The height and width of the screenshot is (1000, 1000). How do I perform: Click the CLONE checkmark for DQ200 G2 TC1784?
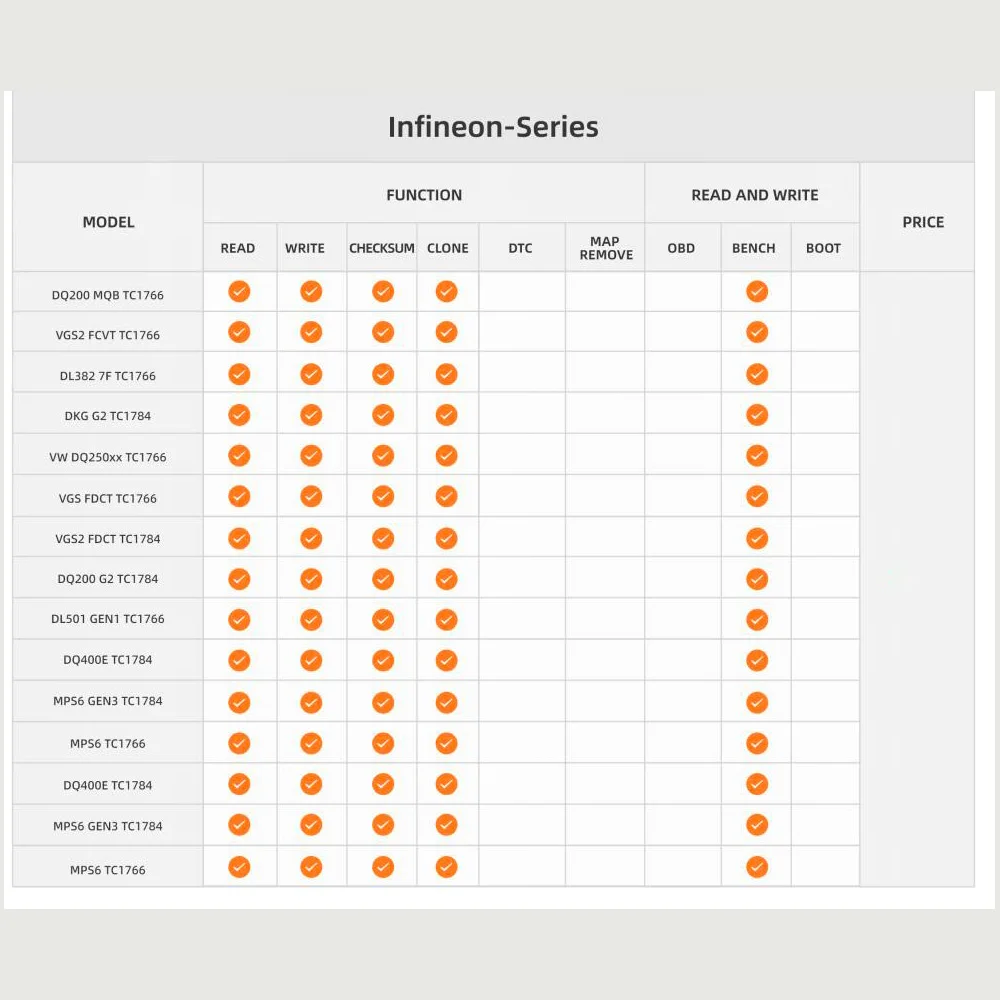[446, 579]
